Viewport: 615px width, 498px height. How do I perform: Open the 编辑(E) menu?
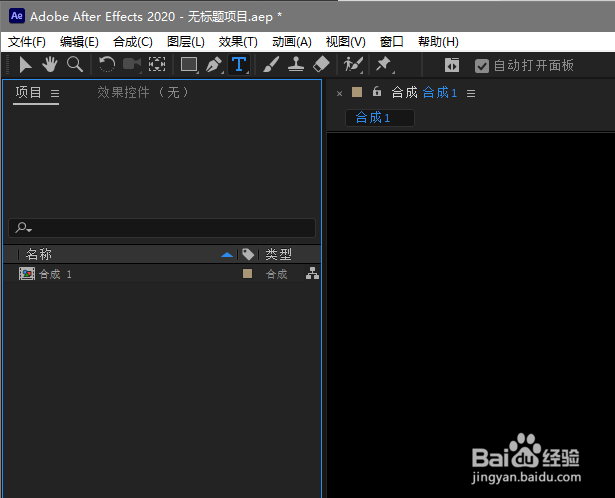(79, 42)
